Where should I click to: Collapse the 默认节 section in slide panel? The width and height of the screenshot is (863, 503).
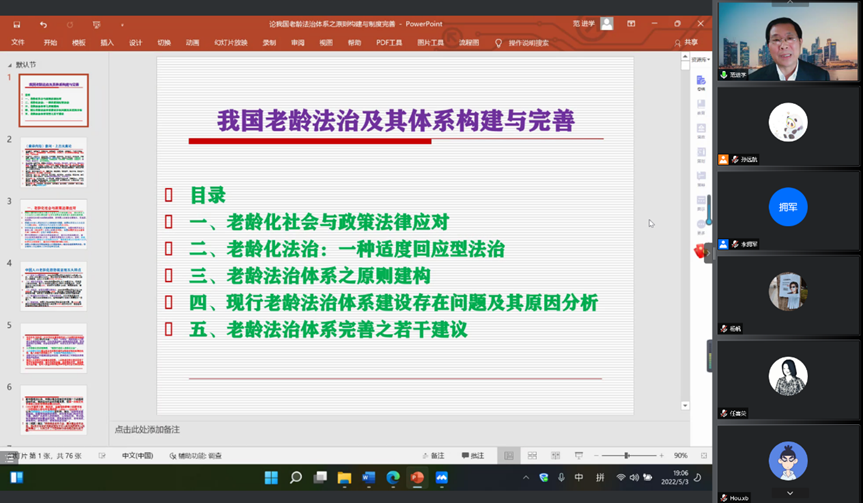point(11,64)
